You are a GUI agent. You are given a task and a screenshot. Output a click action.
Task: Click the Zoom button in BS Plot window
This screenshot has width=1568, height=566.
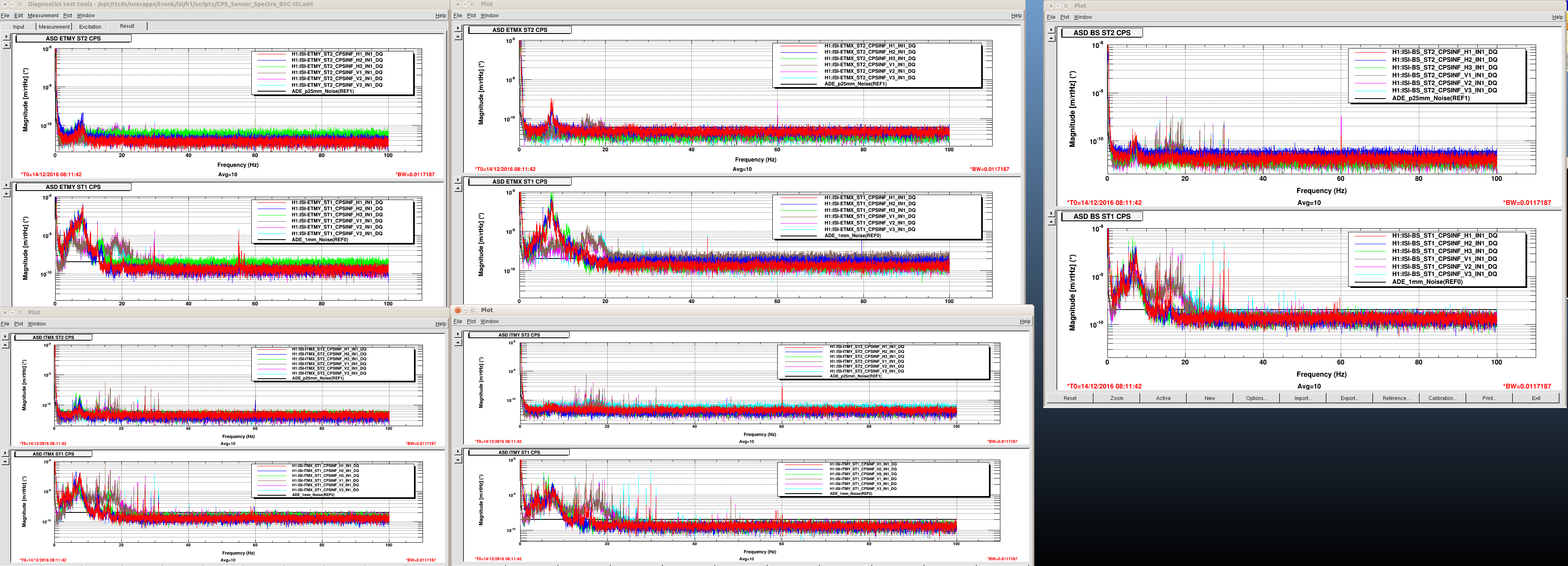tap(1116, 398)
